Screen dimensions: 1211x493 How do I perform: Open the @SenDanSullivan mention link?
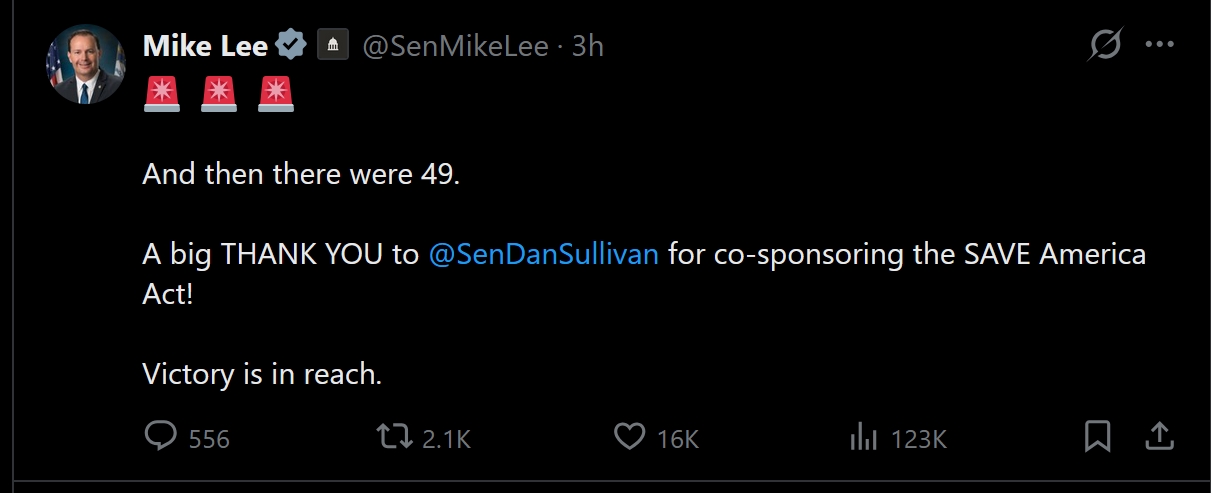[543, 254]
